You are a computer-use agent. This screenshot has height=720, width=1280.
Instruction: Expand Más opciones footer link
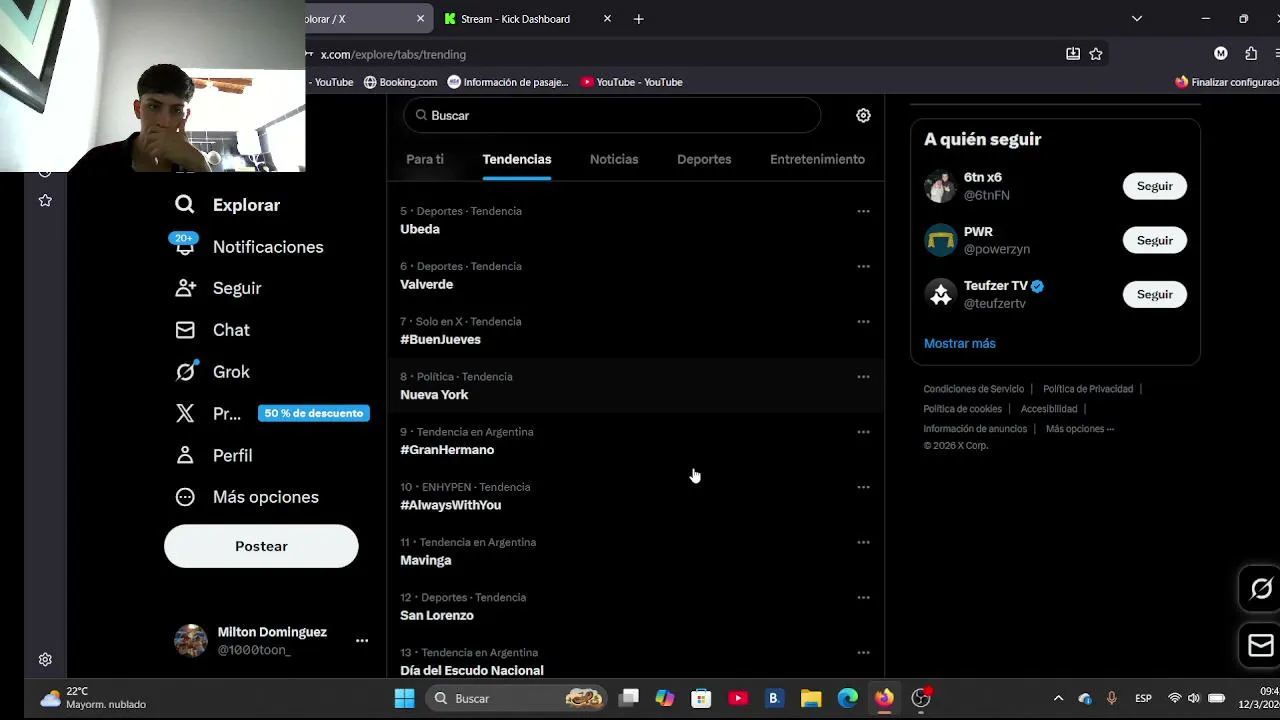1080,429
